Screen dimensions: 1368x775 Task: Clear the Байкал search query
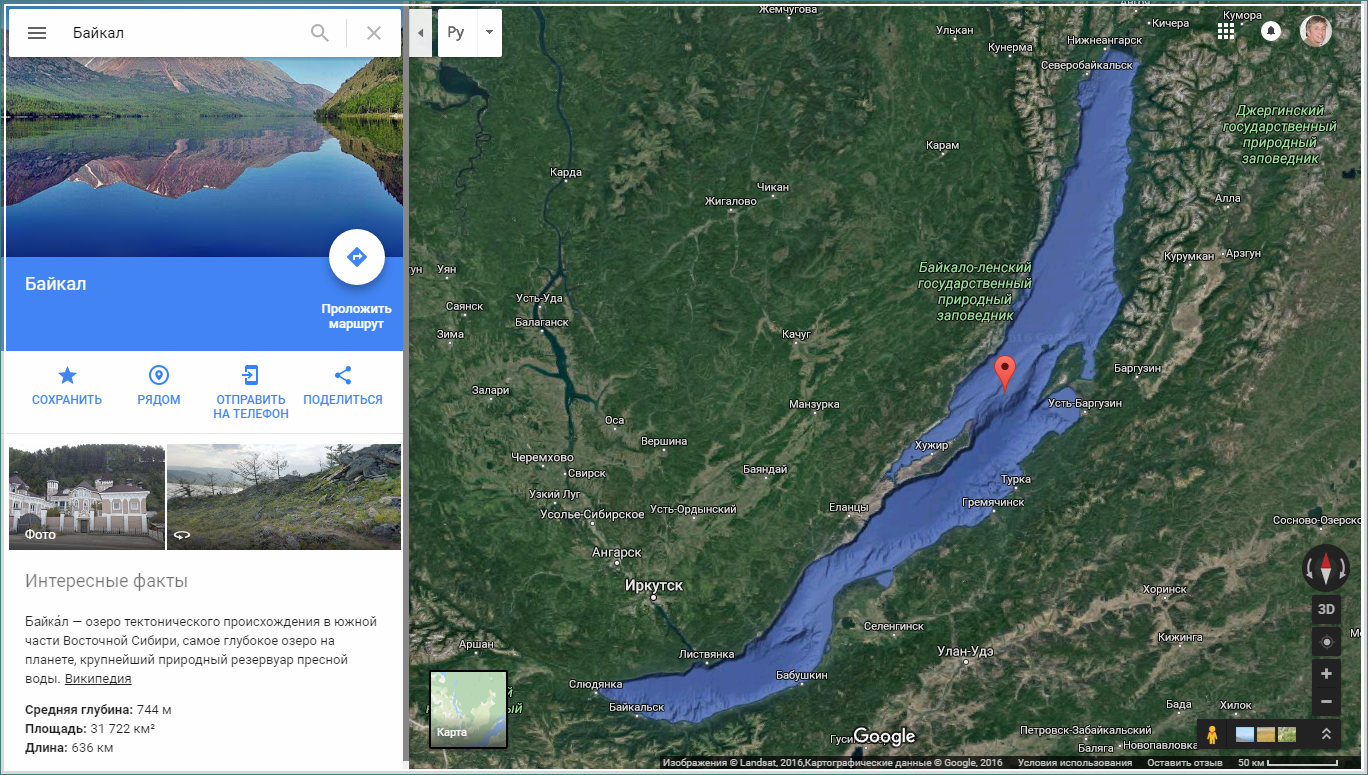(374, 33)
